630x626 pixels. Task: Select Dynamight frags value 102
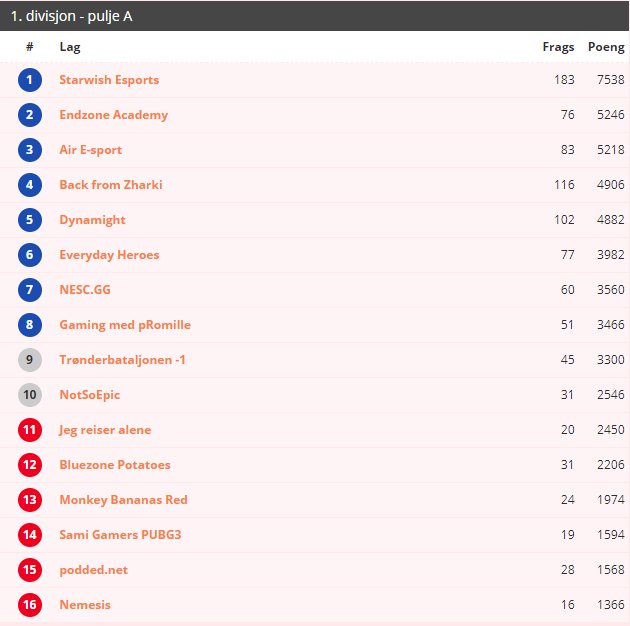pyautogui.click(x=564, y=220)
